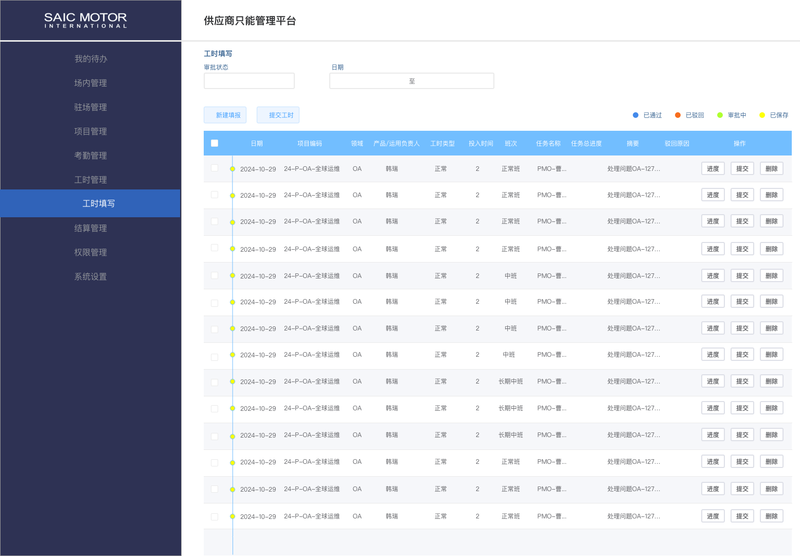The width and height of the screenshot is (800, 556).
Task: Click the 日期 column header
Action: (x=257, y=143)
